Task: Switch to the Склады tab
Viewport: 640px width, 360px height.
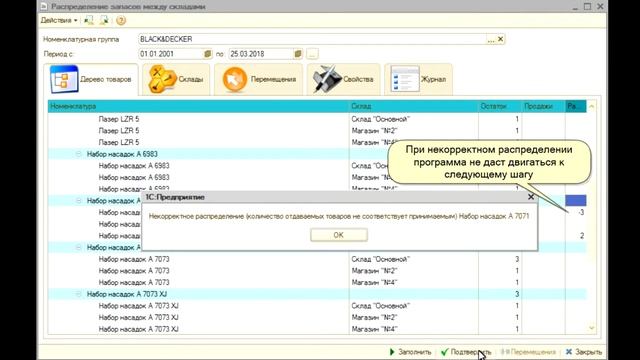Action: click(176, 79)
